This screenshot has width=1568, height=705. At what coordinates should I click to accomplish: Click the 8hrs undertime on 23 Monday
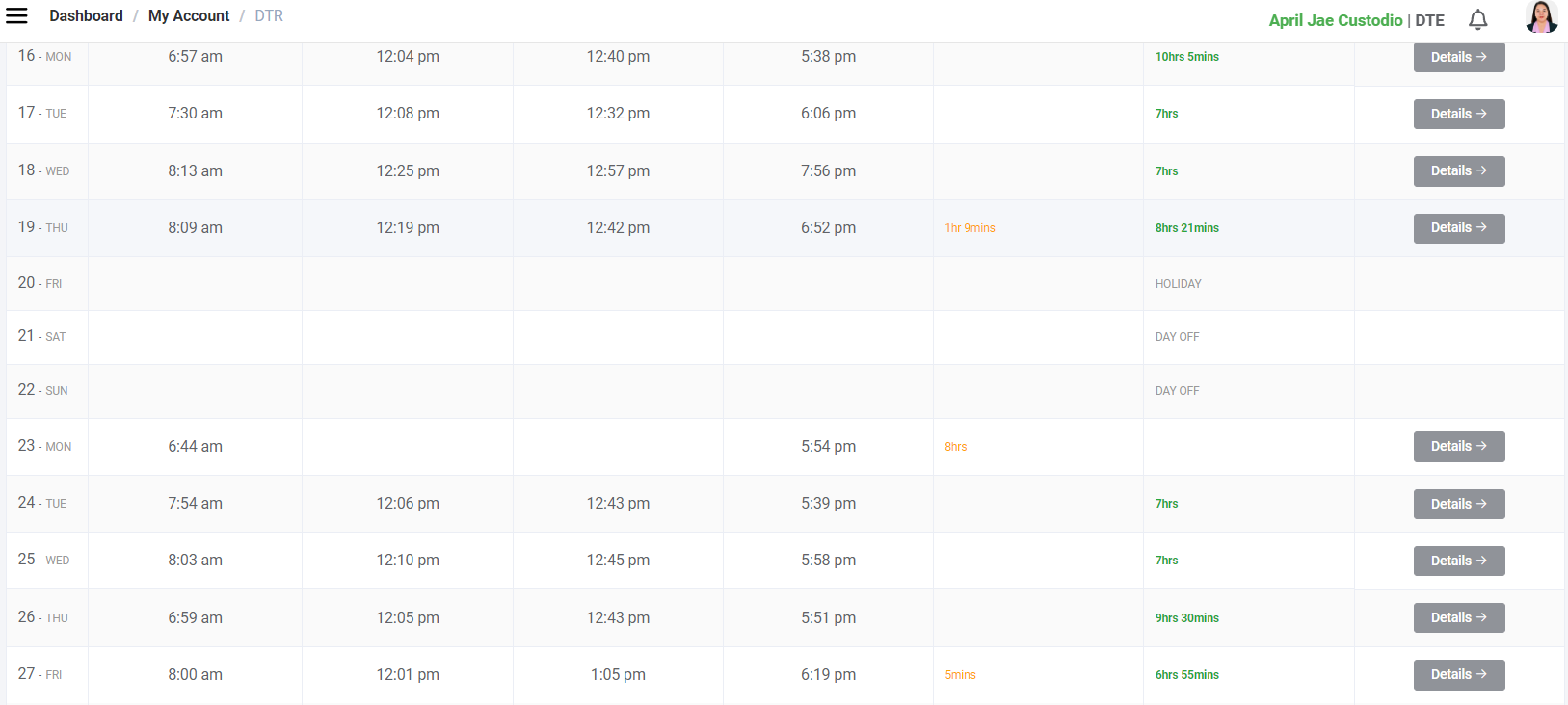coord(955,447)
